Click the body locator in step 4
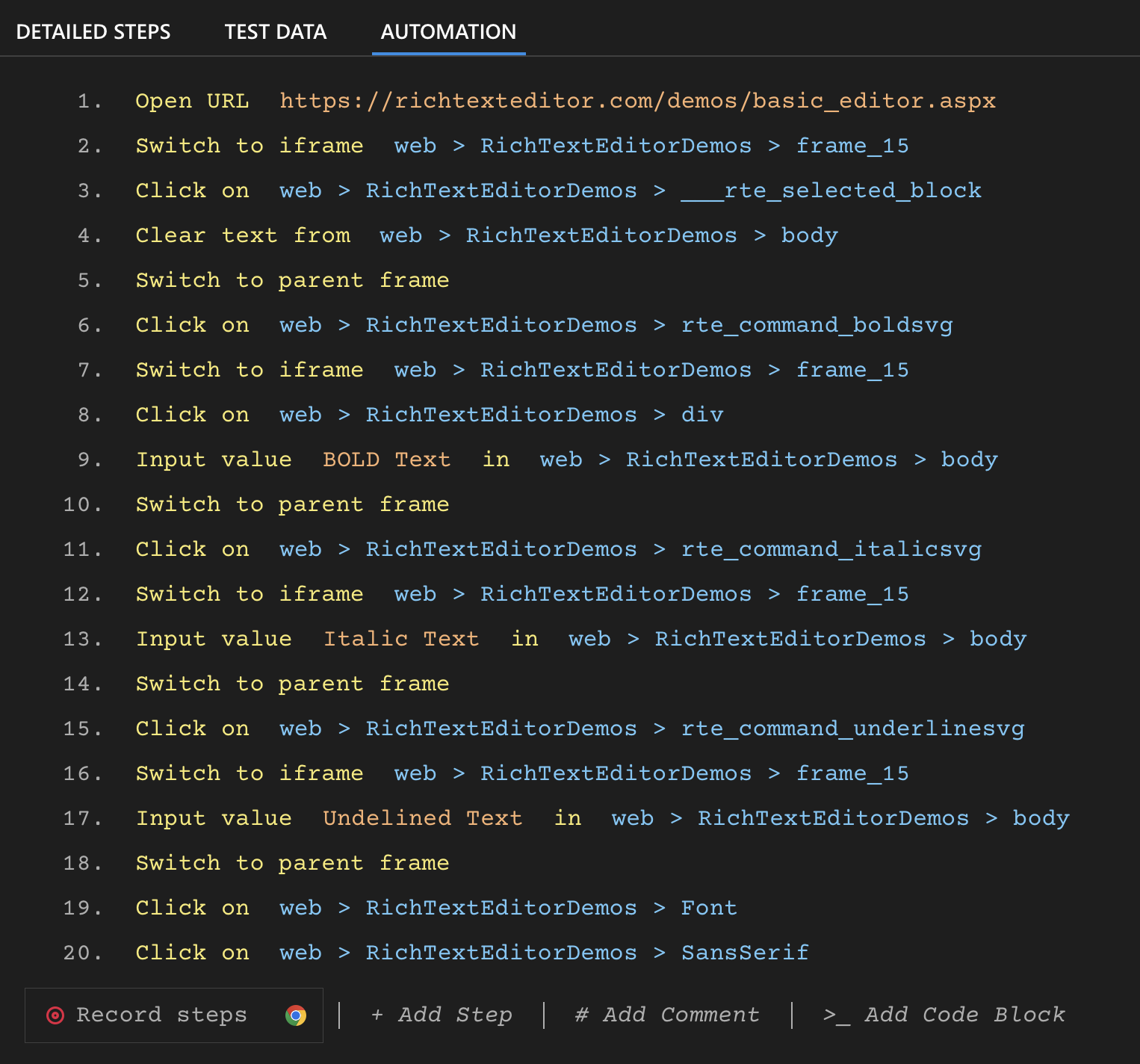1140x1064 pixels. pyautogui.click(x=809, y=235)
